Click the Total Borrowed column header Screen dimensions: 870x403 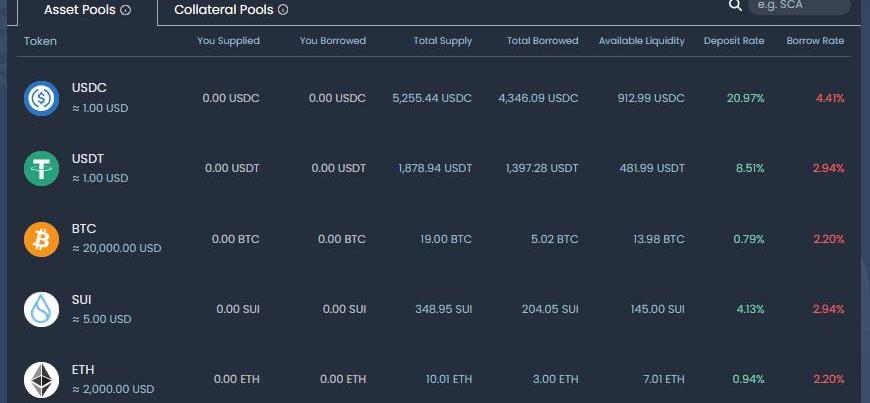coord(542,41)
